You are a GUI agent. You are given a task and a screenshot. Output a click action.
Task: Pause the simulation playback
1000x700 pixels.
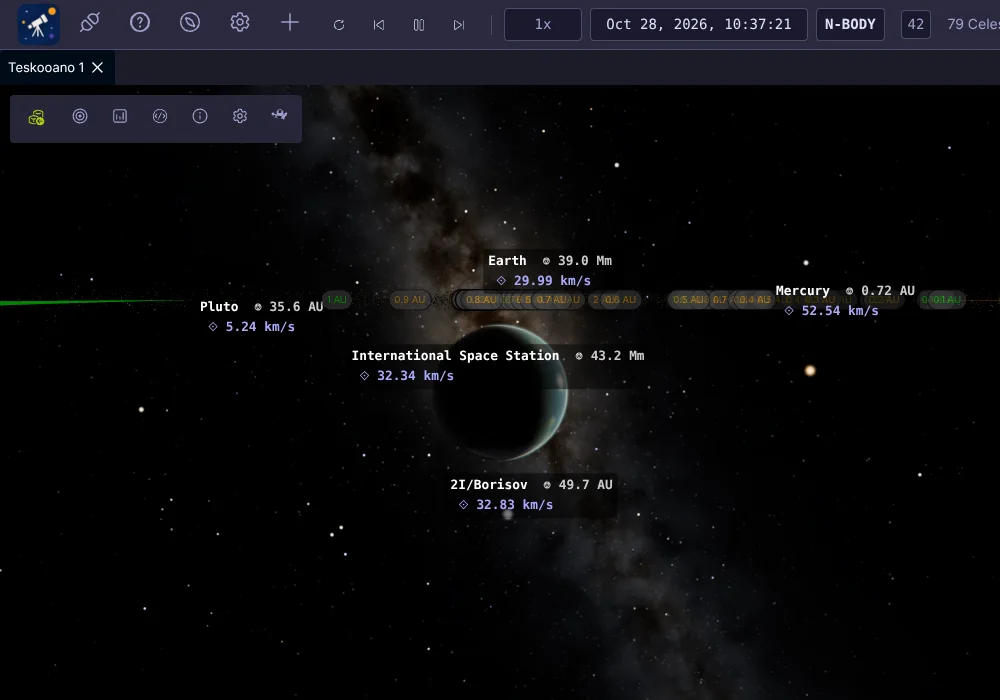(x=418, y=25)
